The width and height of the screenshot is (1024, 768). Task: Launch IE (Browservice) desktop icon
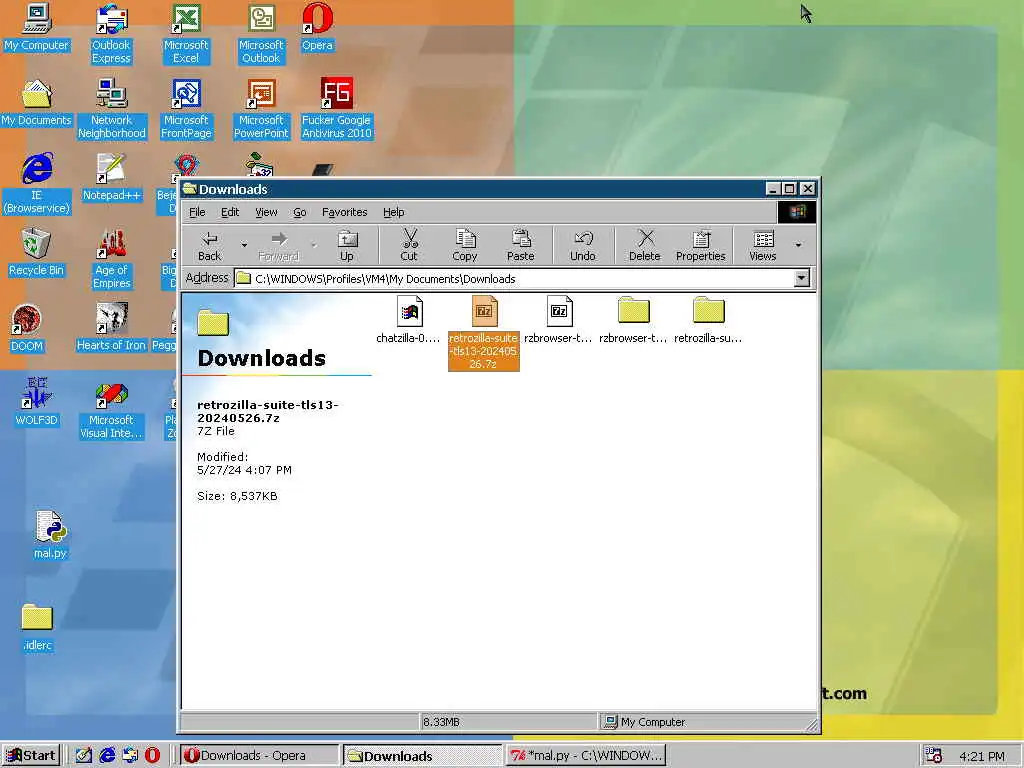tap(37, 184)
